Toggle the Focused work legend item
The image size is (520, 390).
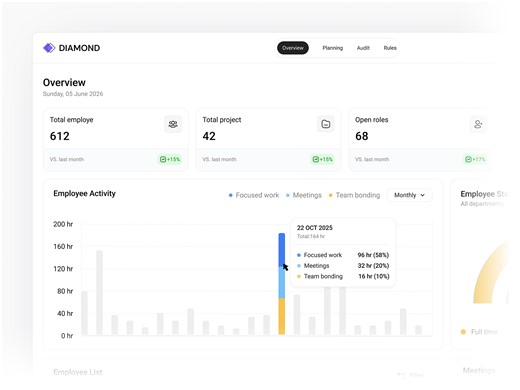click(x=254, y=195)
